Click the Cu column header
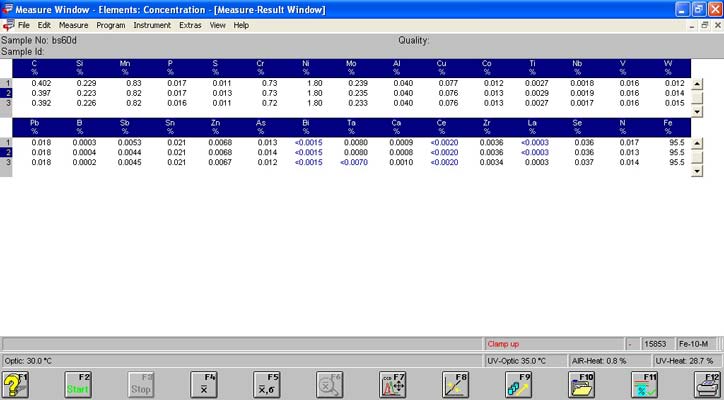 441,67
